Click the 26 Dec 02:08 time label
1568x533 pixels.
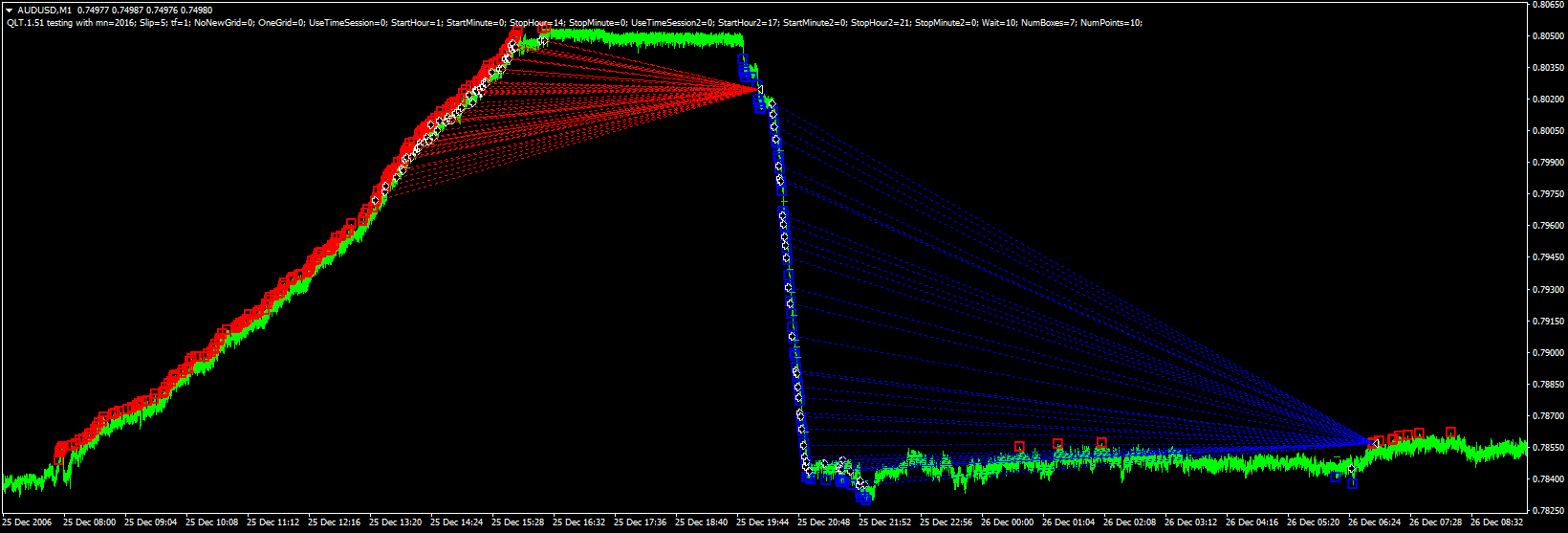click(x=1130, y=522)
